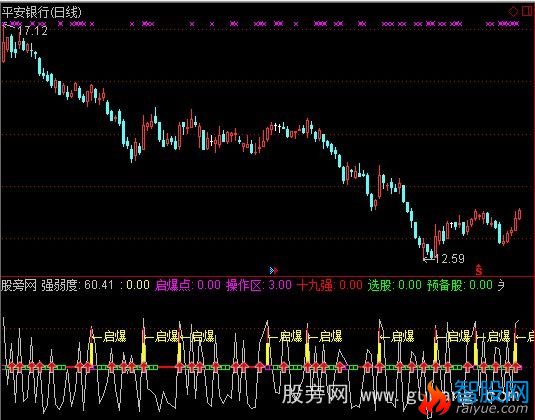Click the 启爆点: 0.00 indicator label
Image resolution: width=535 pixels, height=420 pixels.
188,285
